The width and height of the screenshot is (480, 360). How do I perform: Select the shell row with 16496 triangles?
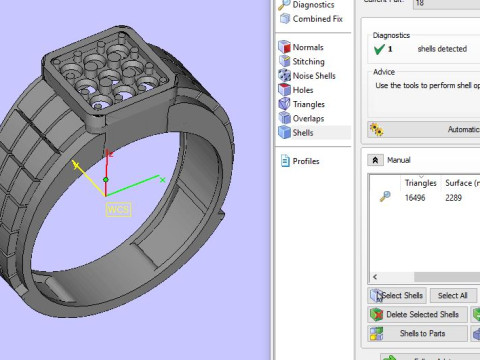tap(425, 197)
